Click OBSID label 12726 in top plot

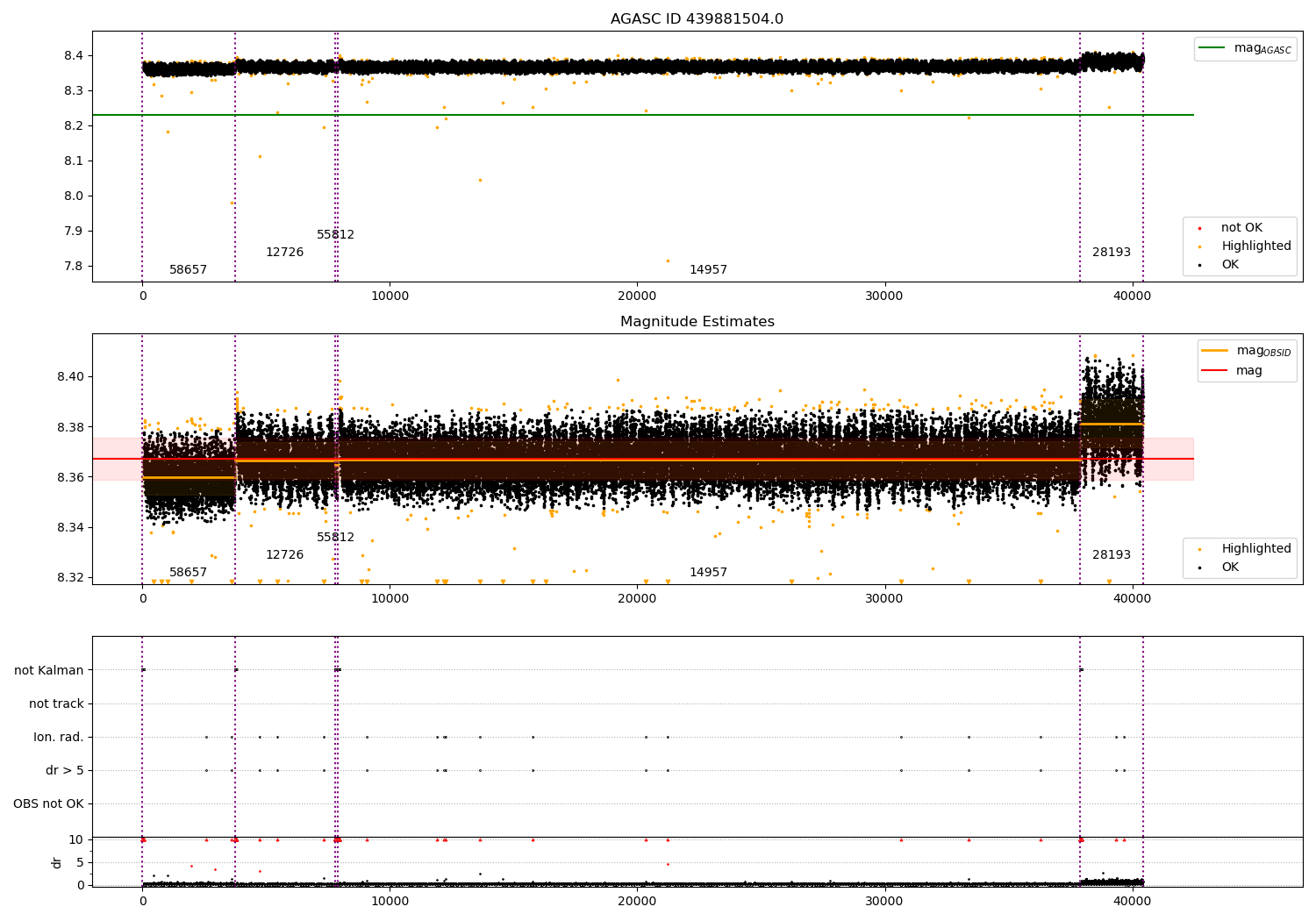[x=284, y=253]
